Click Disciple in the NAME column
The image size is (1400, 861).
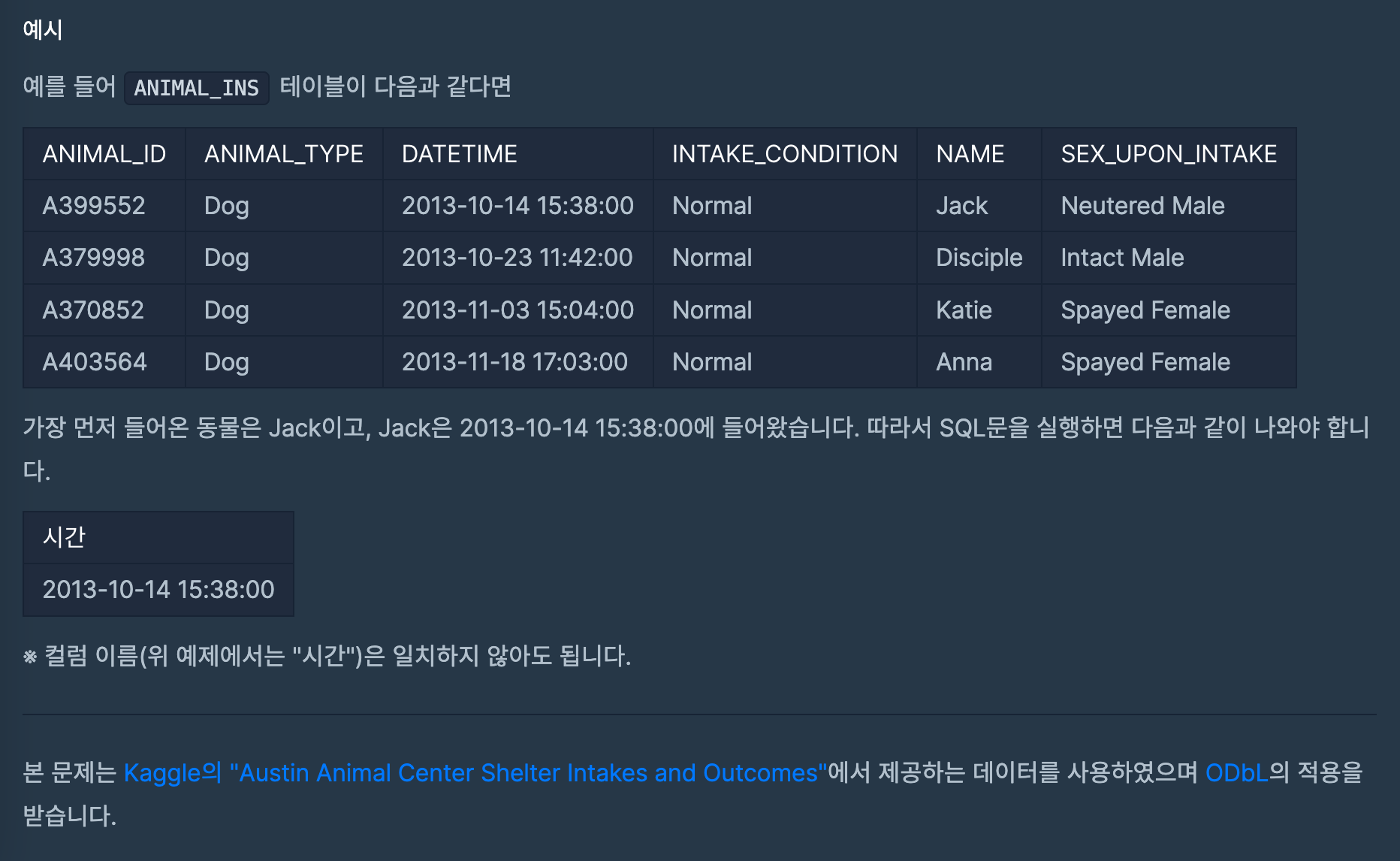point(979,258)
